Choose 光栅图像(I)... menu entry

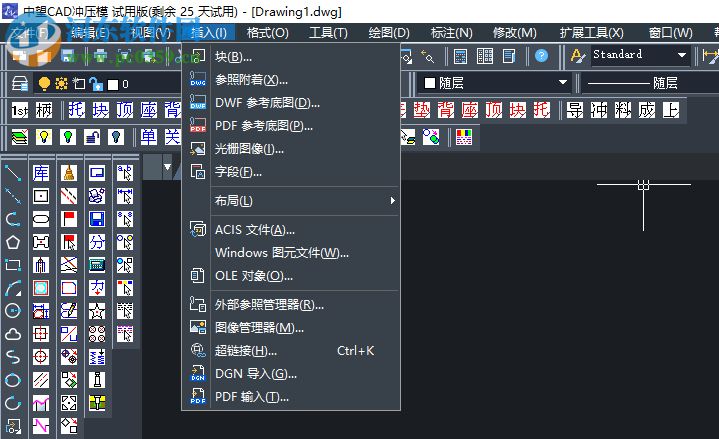coord(291,149)
